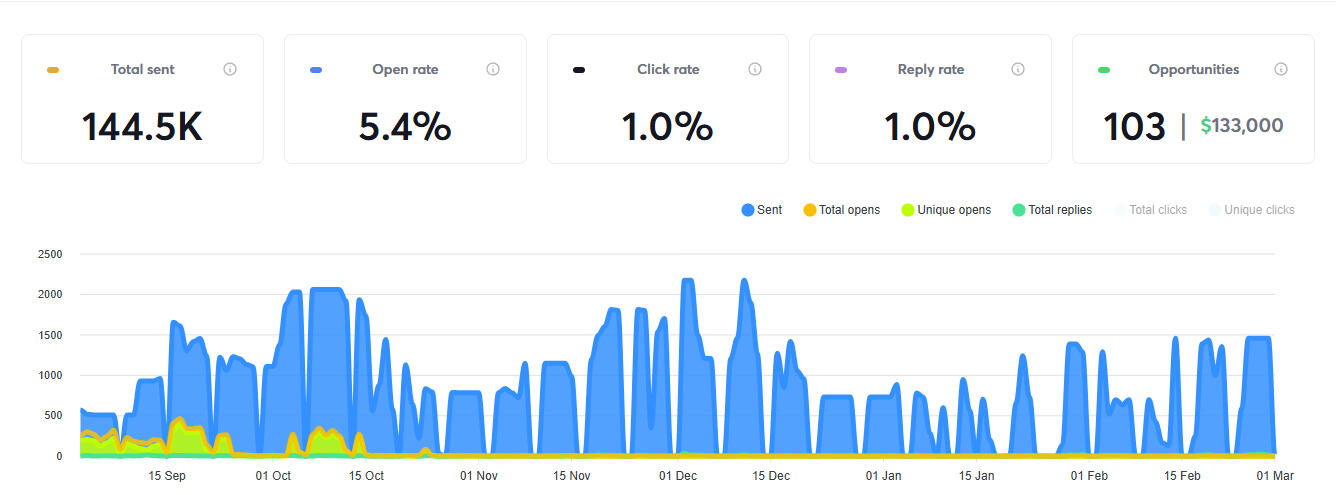
Task: Click info icon on Total sent card
Action: (x=230, y=70)
